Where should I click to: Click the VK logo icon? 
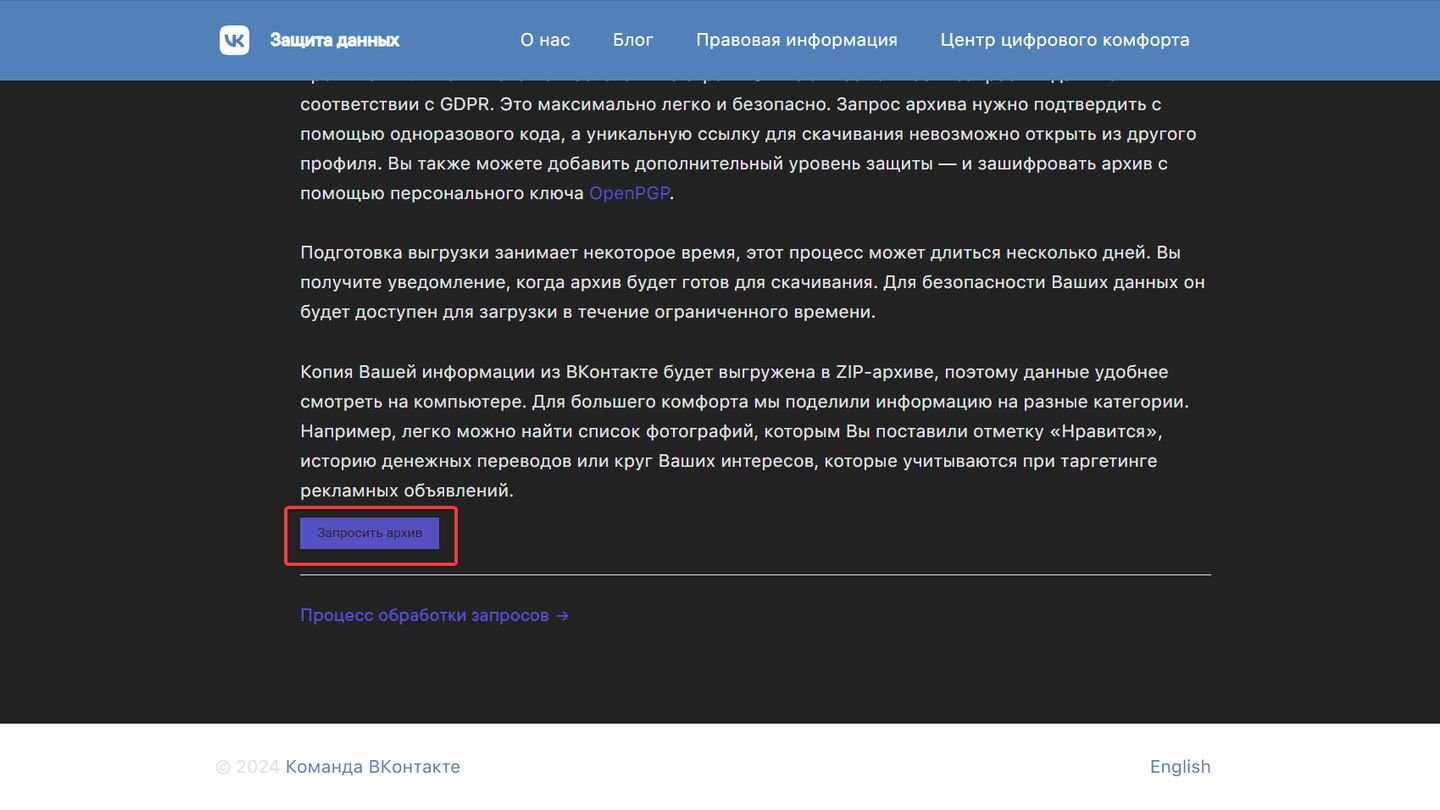(234, 40)
